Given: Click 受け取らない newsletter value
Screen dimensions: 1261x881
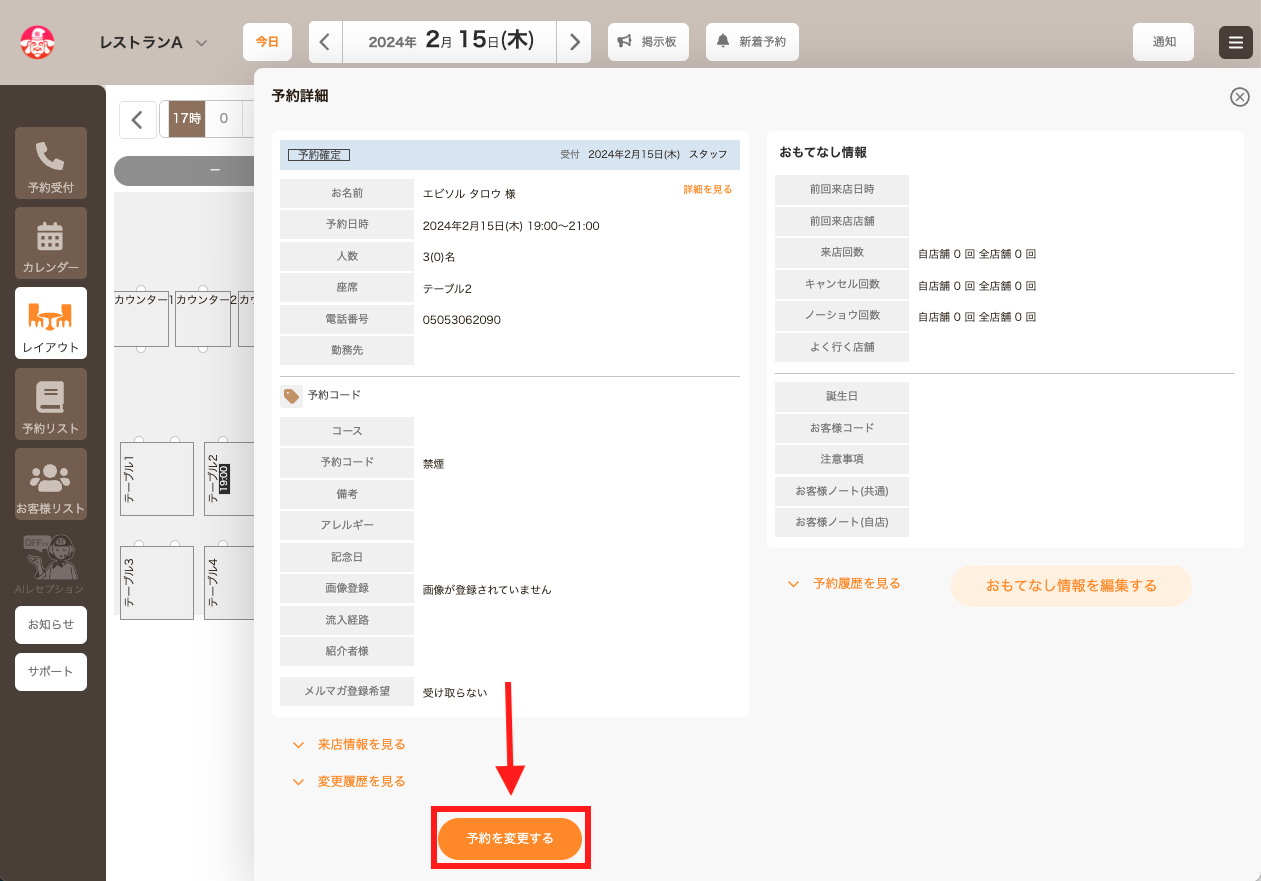Looking at the screenshot, I should (x=455, y=692).
